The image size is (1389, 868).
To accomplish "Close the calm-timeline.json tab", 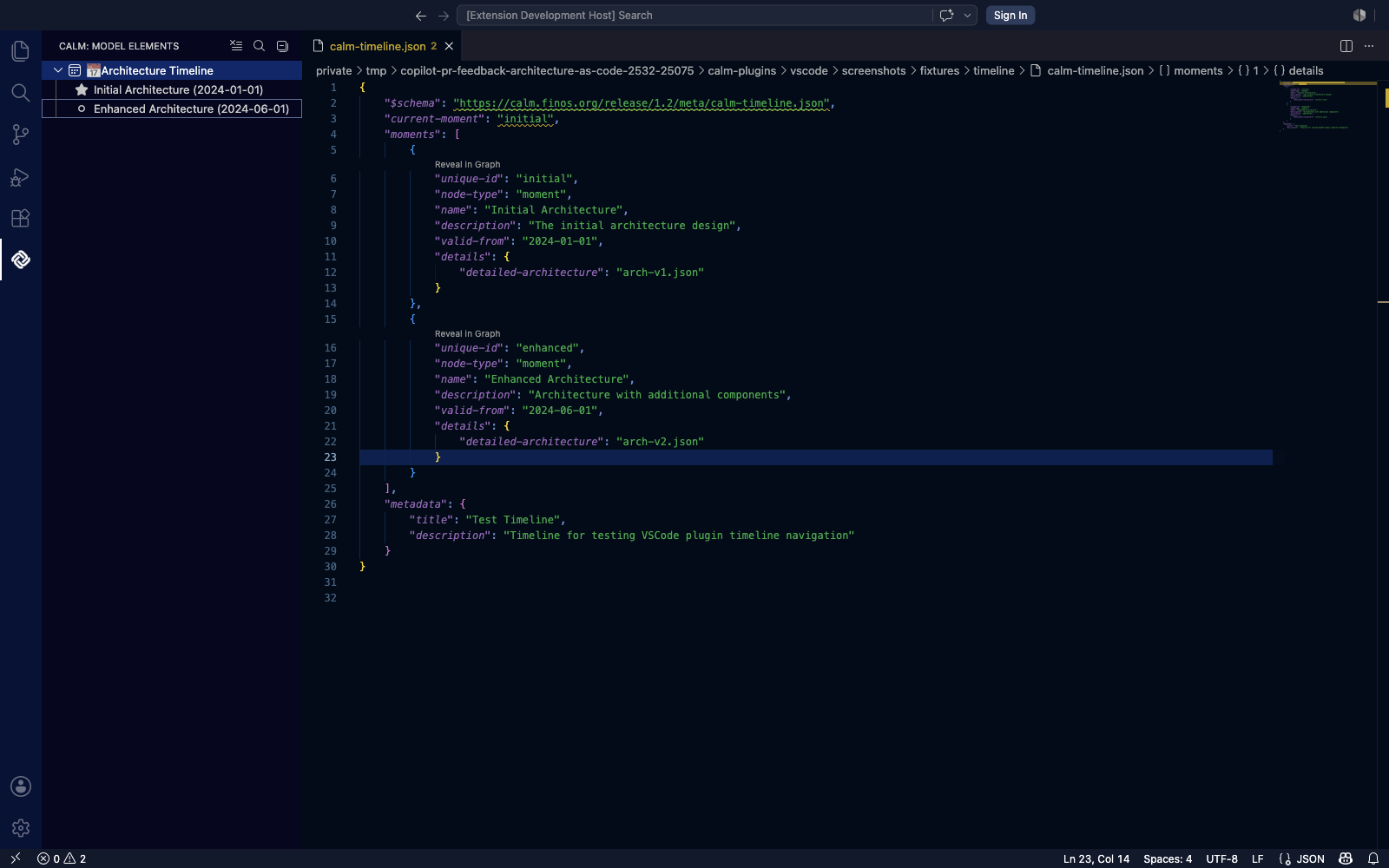I will pos(449,46).
